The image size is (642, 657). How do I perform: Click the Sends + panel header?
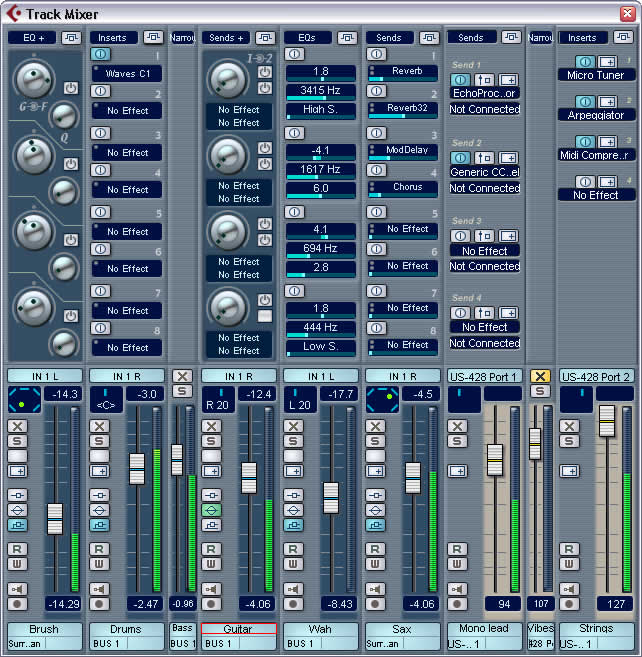tap(224, 37)
